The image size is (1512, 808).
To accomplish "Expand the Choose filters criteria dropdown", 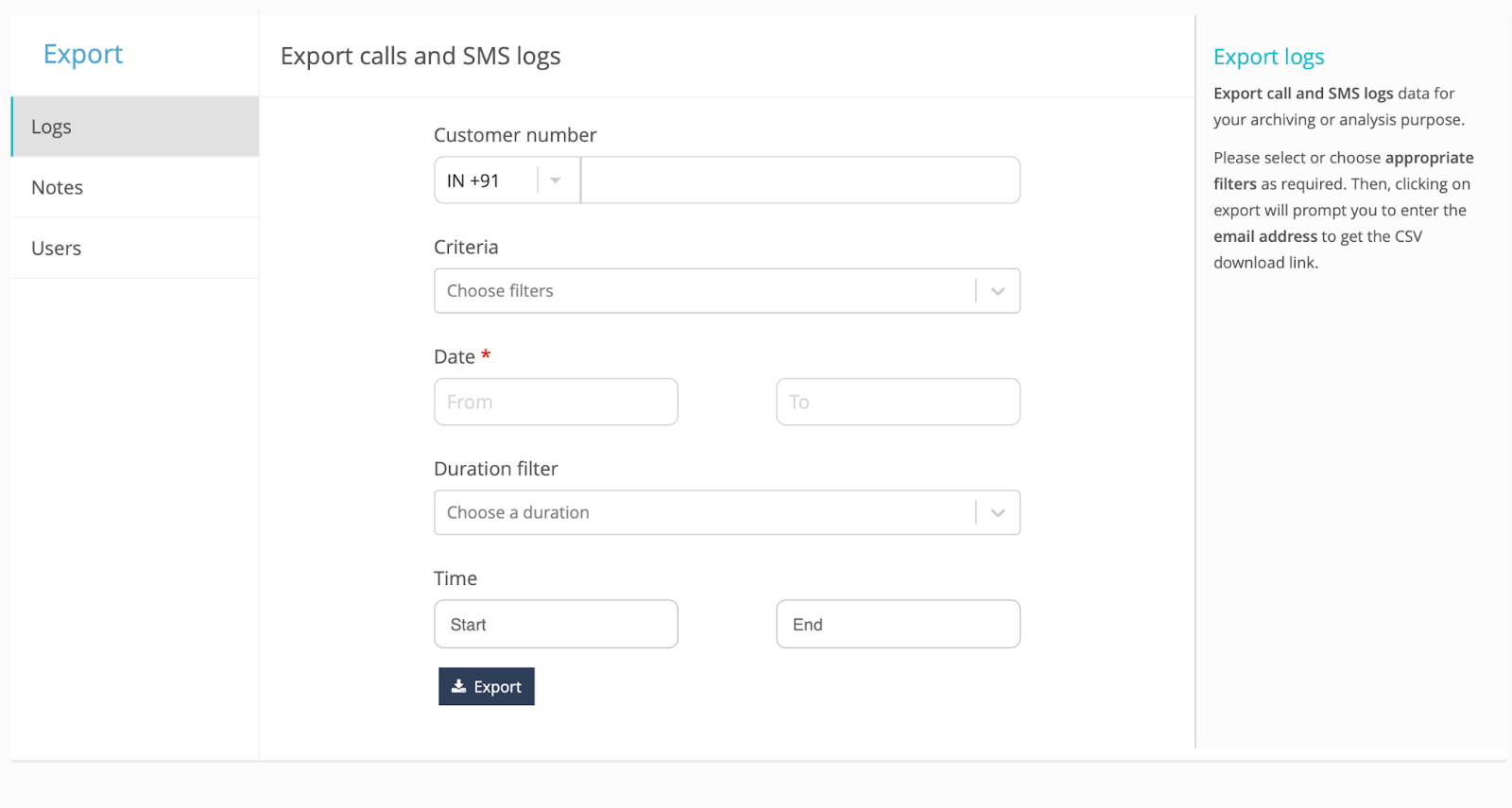I will click(704, 291).
